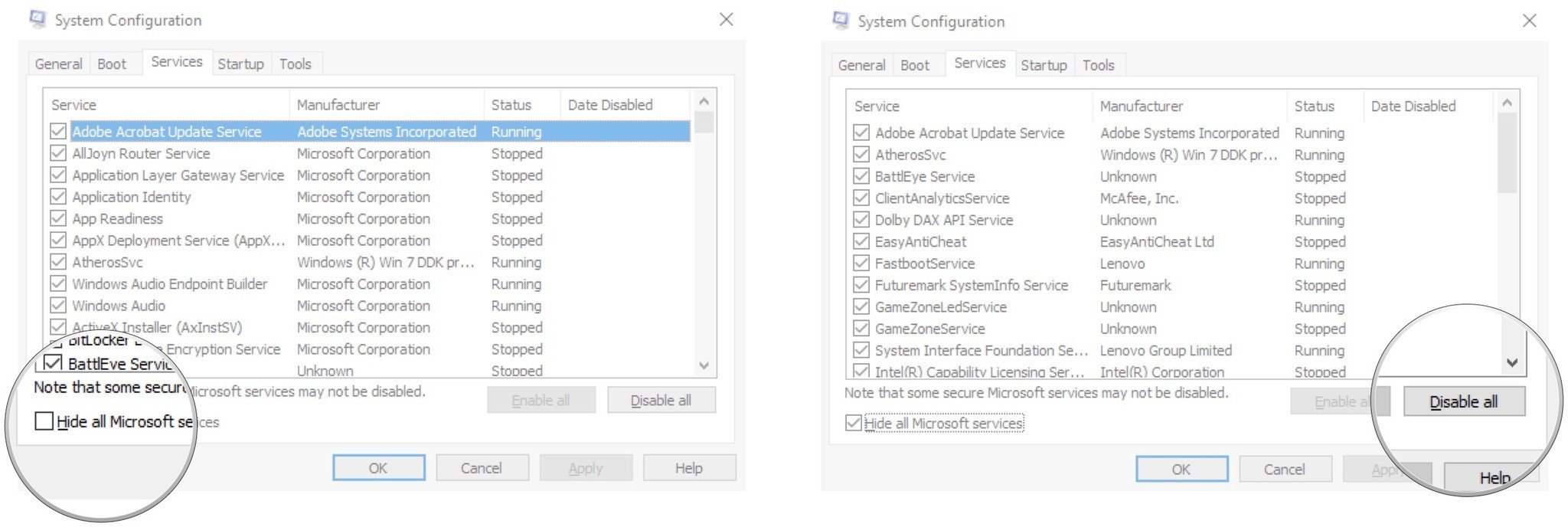Click the System Configuration icon in right window title

[841, 20]
